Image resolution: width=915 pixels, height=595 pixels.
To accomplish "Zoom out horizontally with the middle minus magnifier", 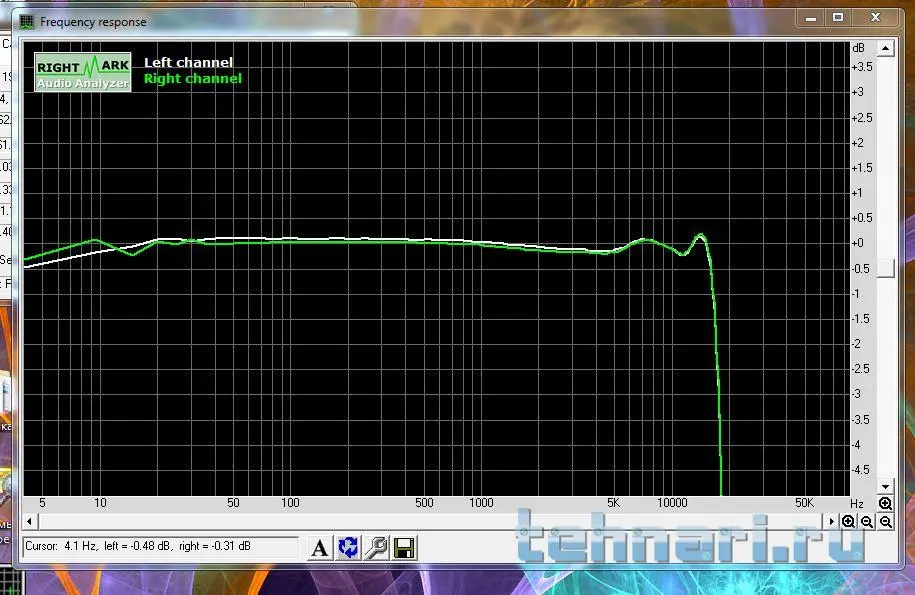I will (867, 522).
